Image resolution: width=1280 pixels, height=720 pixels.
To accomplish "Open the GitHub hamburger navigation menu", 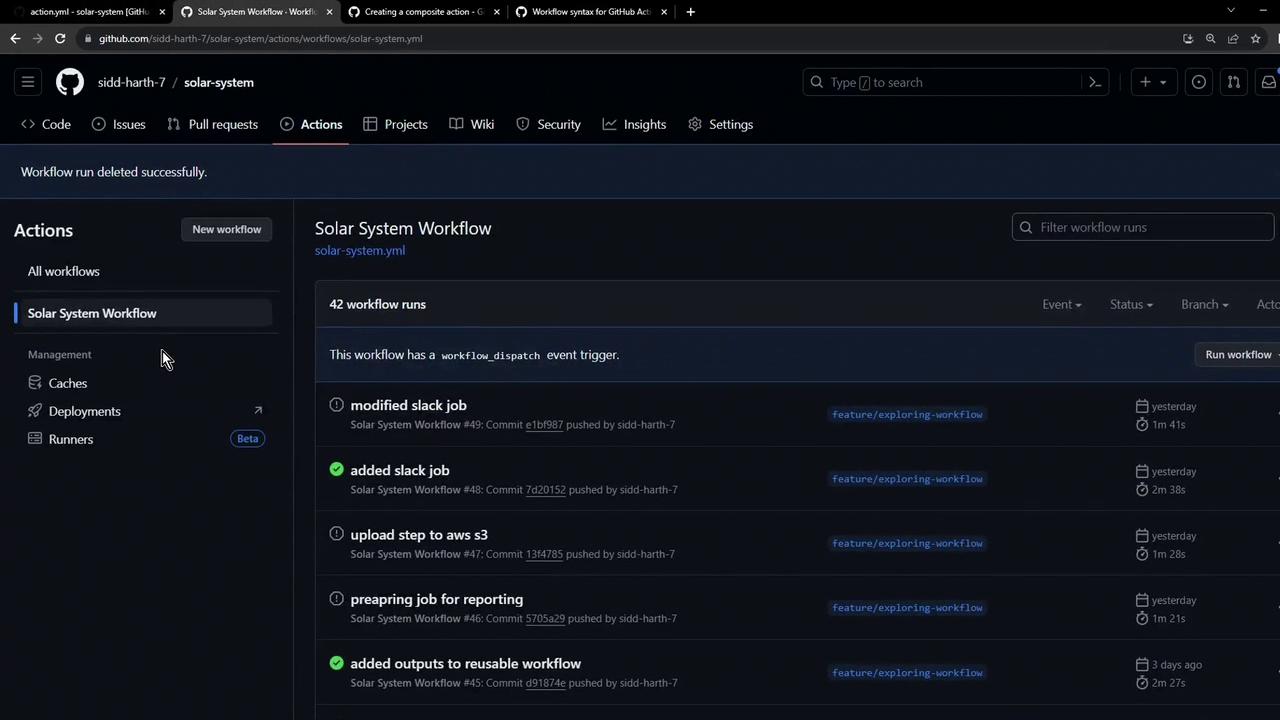I will coord(28,82).
